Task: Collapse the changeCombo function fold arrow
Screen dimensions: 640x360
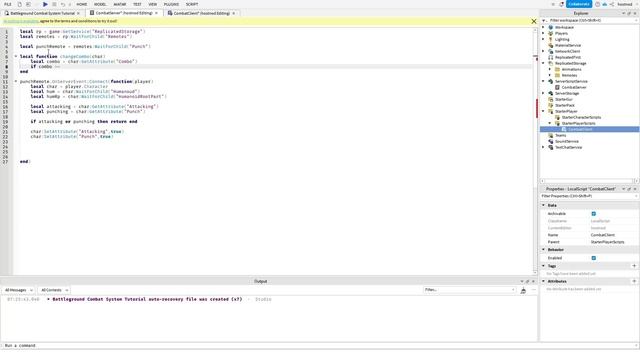Action: pyautogui.click(x=16, y=56)
